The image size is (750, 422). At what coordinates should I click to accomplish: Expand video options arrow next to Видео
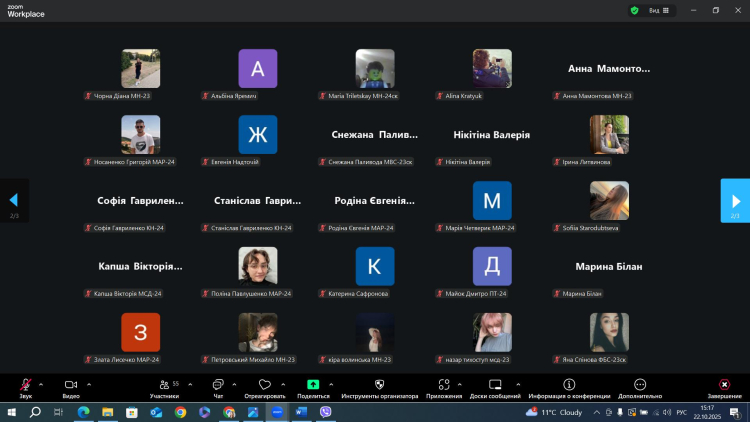point(89,384)
